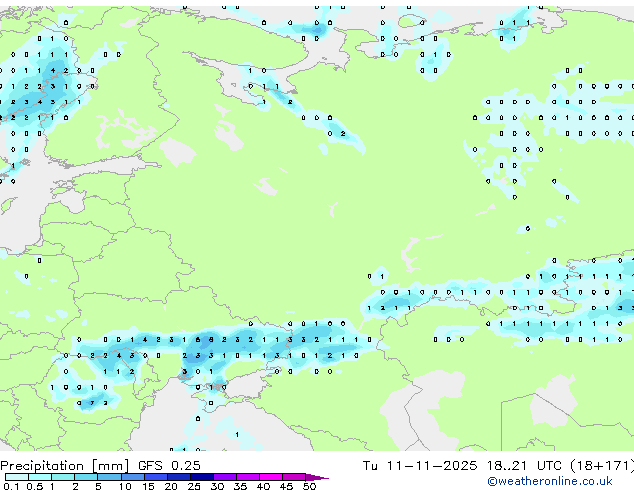634x490 pixels.
Task: Pick the 15–20 mm legend color swatch
Action: pyautogui.click(x=155, y=477)
